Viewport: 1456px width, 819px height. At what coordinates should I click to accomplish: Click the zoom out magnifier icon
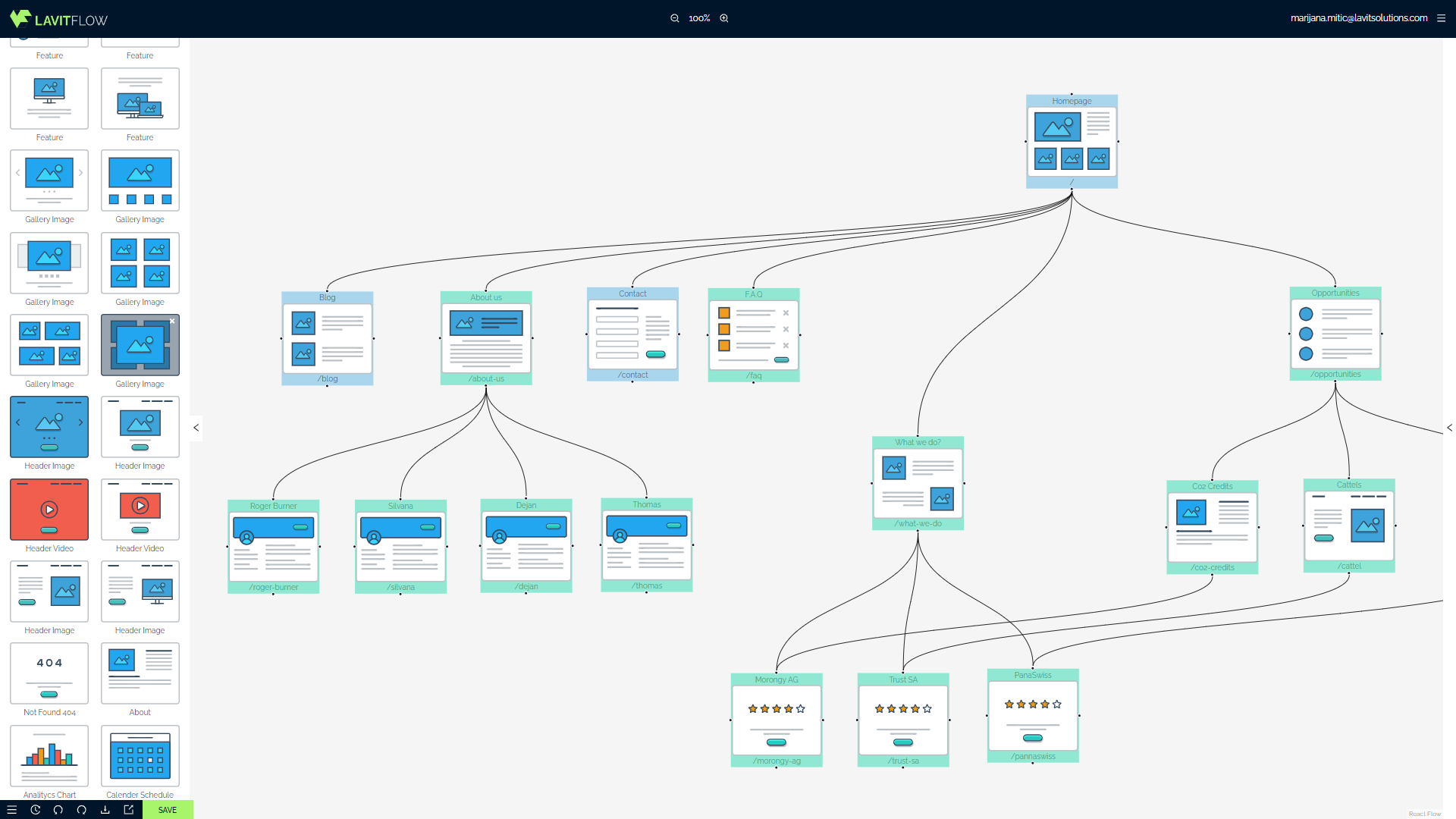674,18
